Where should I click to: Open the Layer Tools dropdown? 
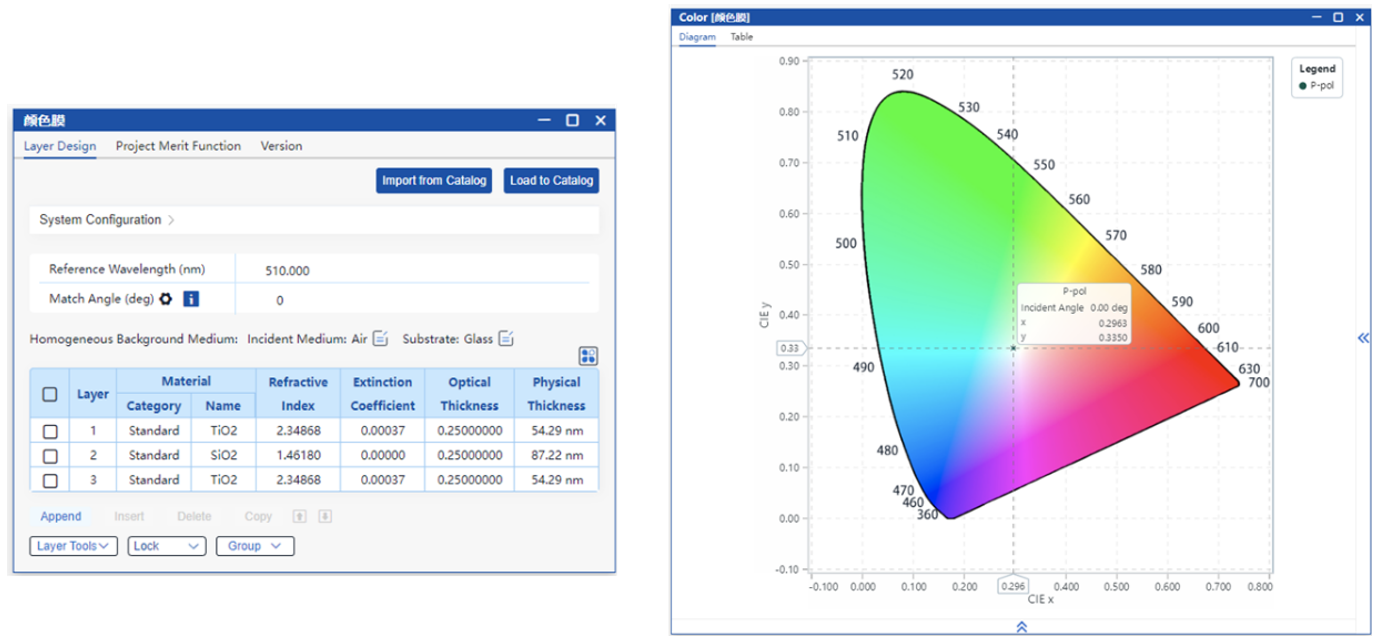(73, 546)
